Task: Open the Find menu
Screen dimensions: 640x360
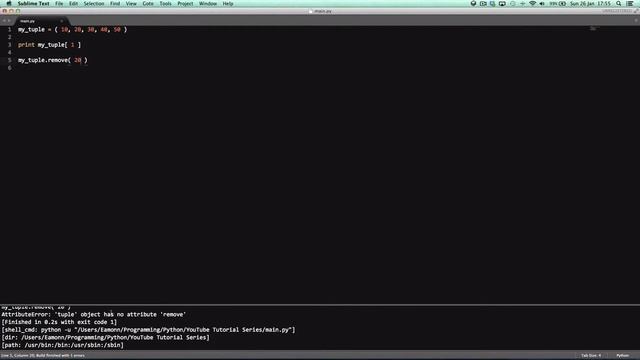Action: (x=115, y=4)
